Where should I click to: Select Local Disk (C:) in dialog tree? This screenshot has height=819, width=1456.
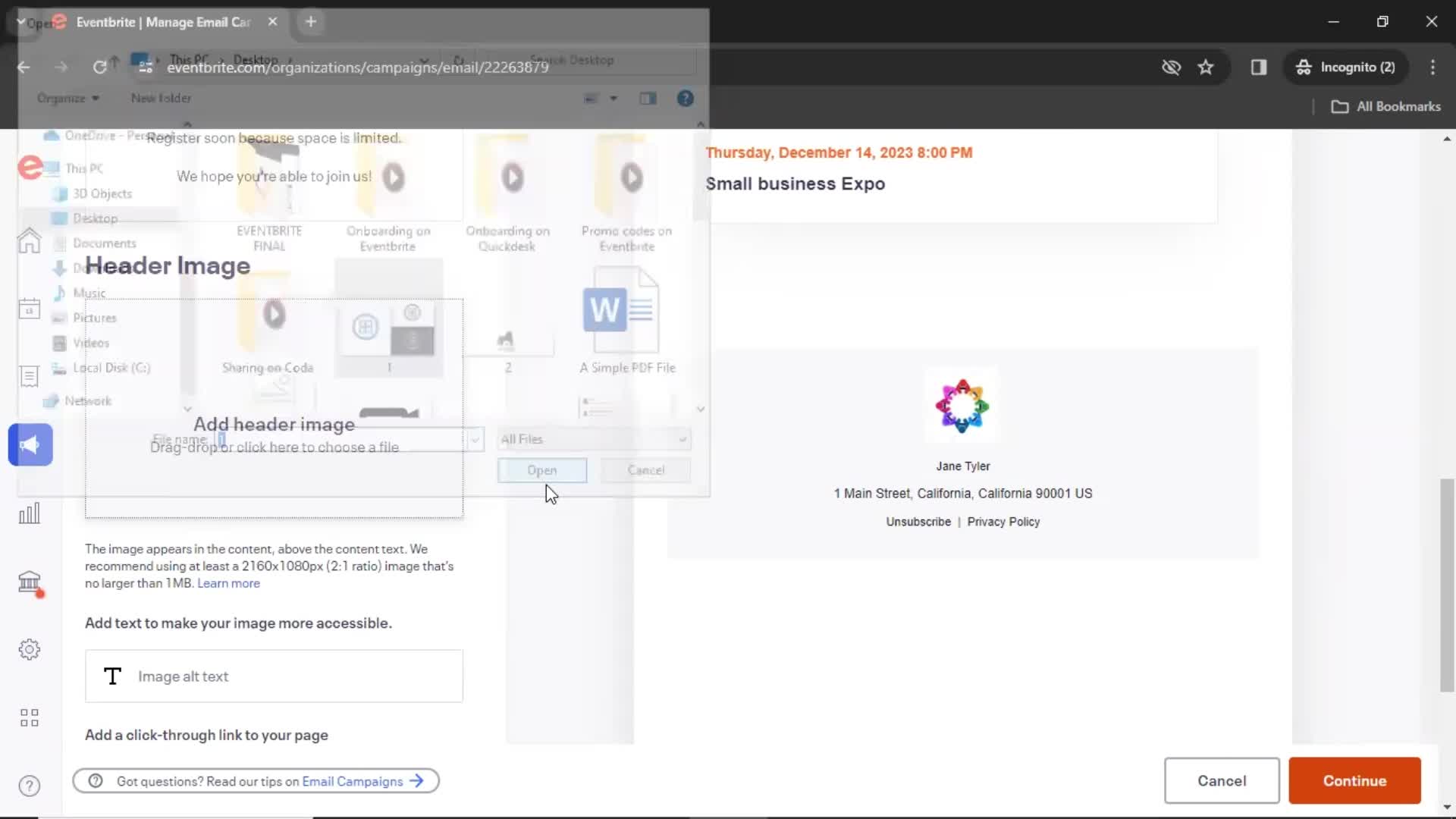point(102,368)
